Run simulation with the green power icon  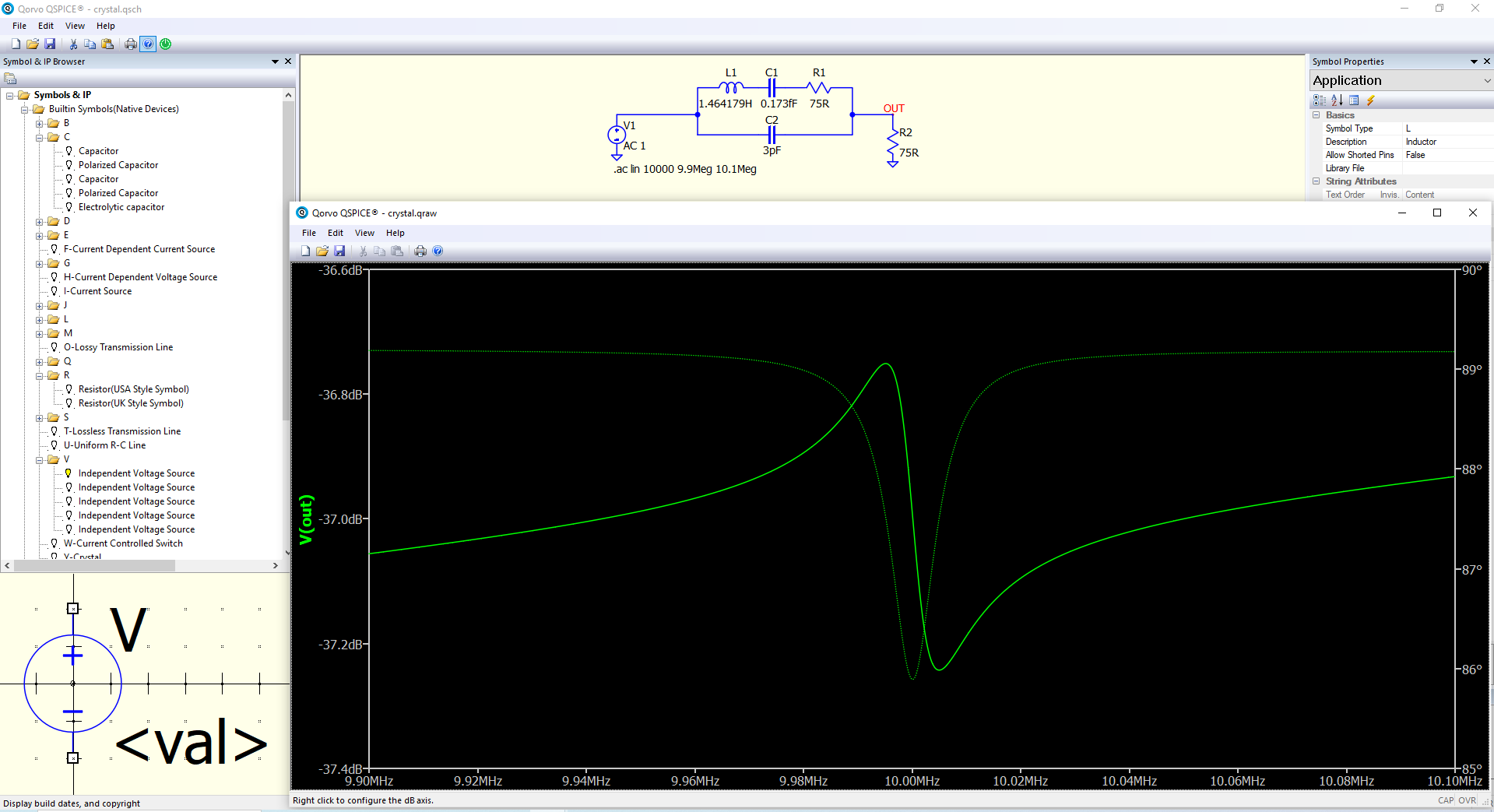[x=166, y=44]
